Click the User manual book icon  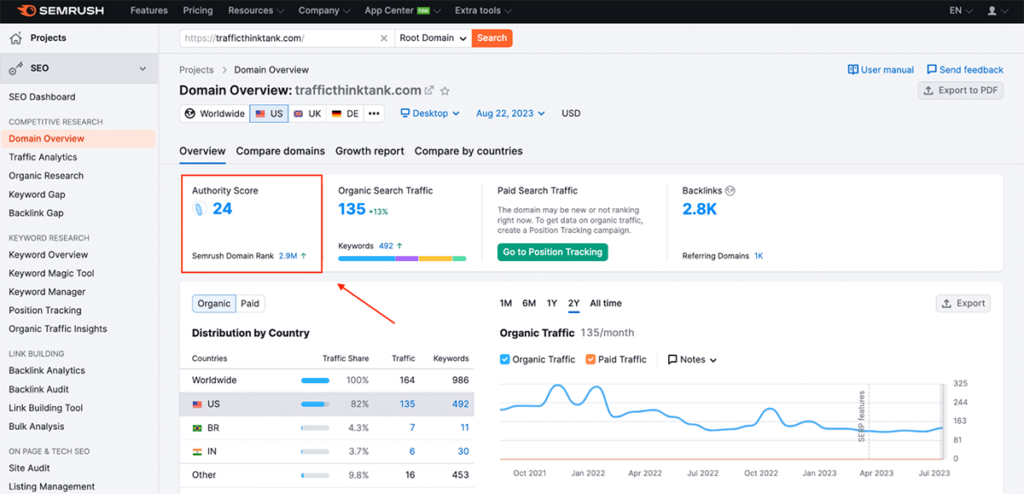pyautogui.click(x=852, y=69)
